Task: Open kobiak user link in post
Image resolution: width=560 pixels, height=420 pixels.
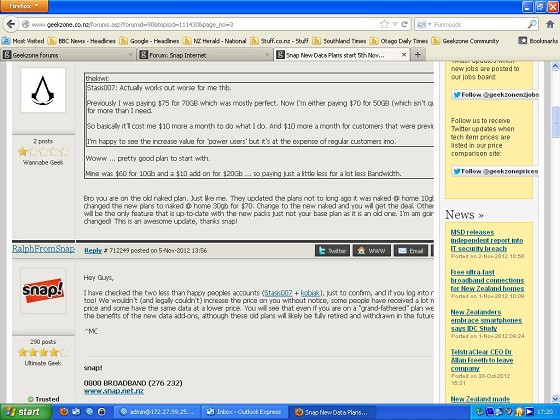Action: pos(310,293)
